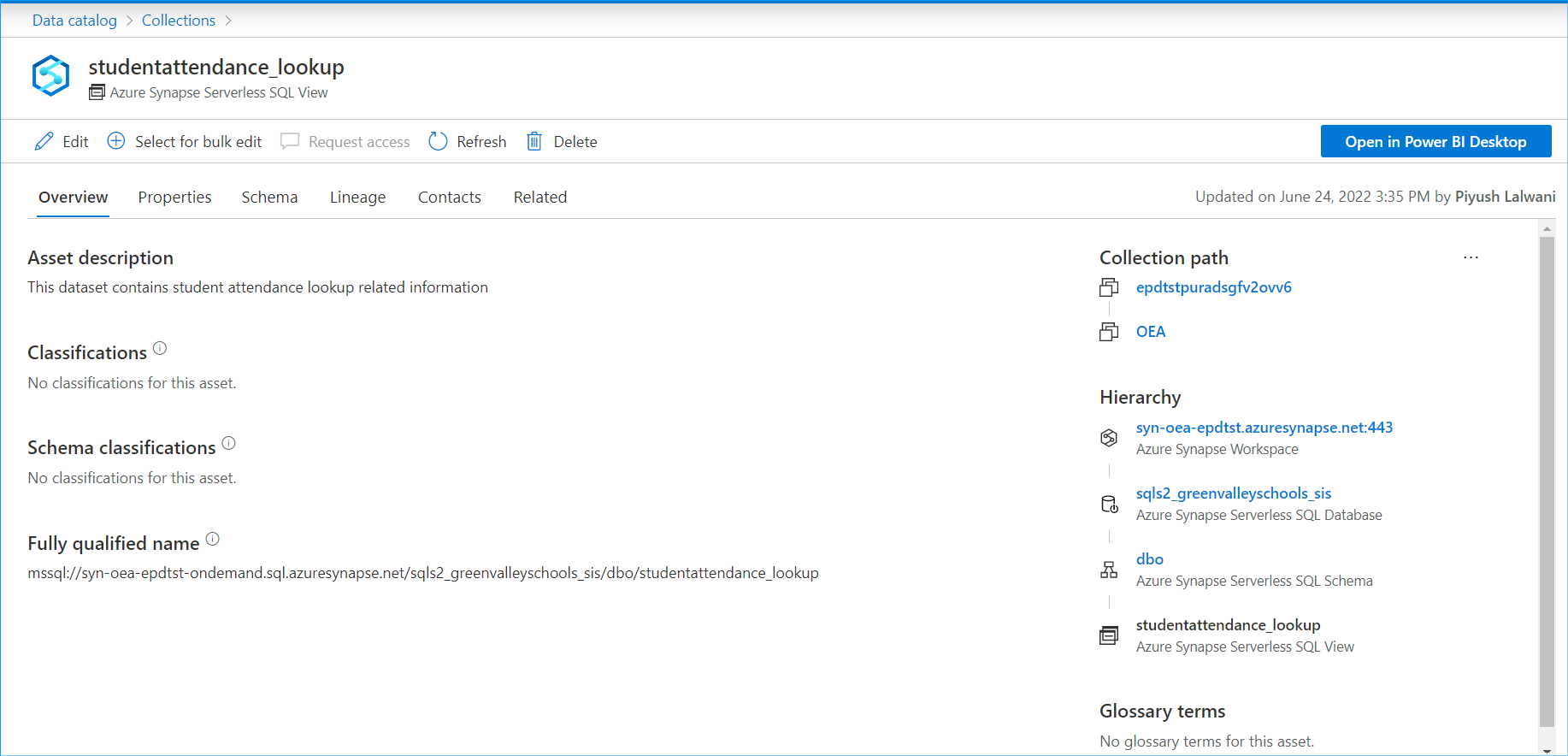Open the OEA collection link
This screenshot has height=756, width=1568.
(x=1151, y=332)
